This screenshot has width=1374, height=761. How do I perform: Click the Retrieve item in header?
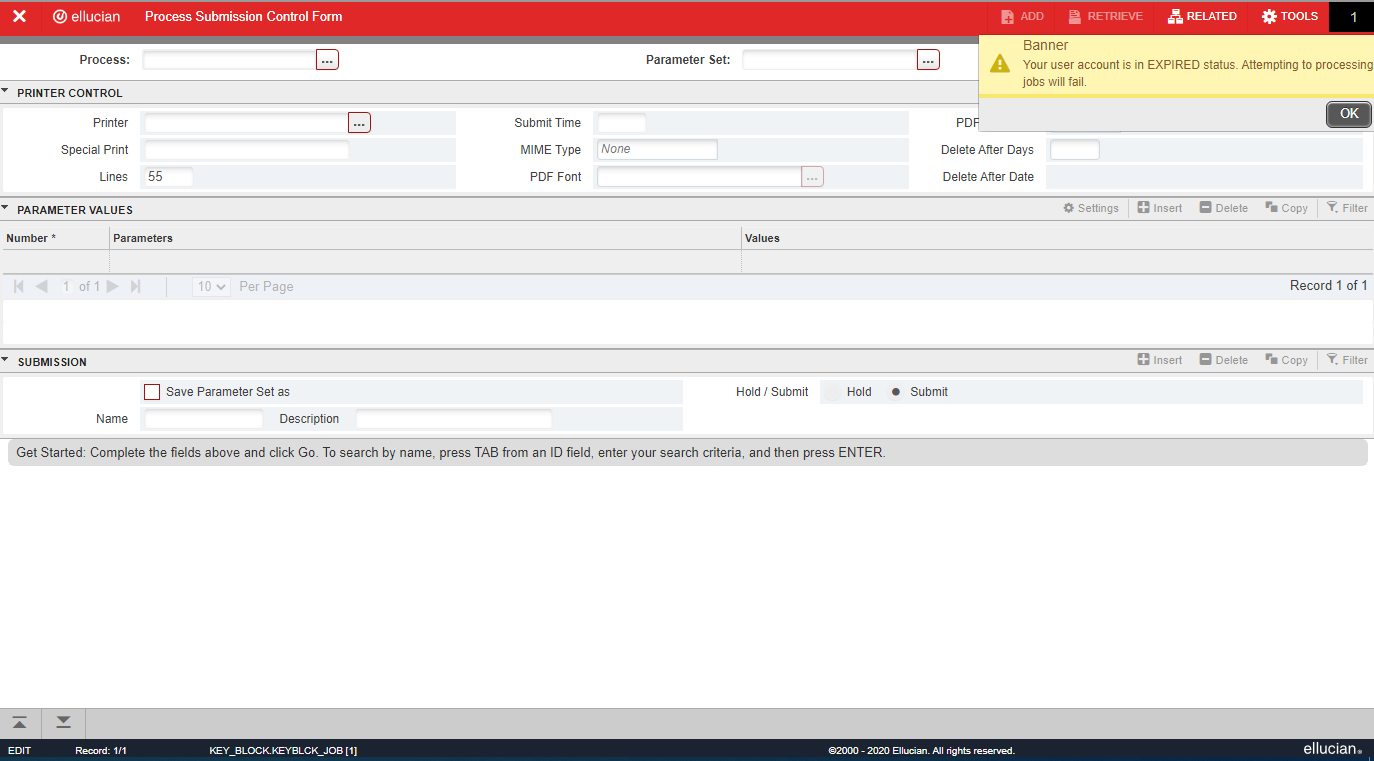click(1105, 17)
